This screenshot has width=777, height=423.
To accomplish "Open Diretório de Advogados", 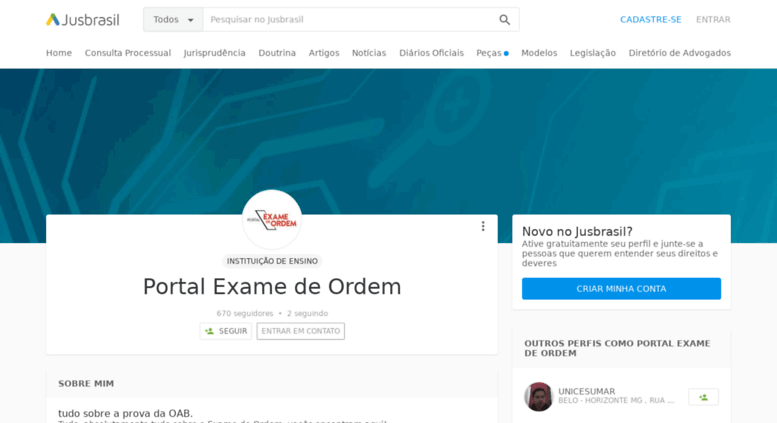I will click(680, 53).
